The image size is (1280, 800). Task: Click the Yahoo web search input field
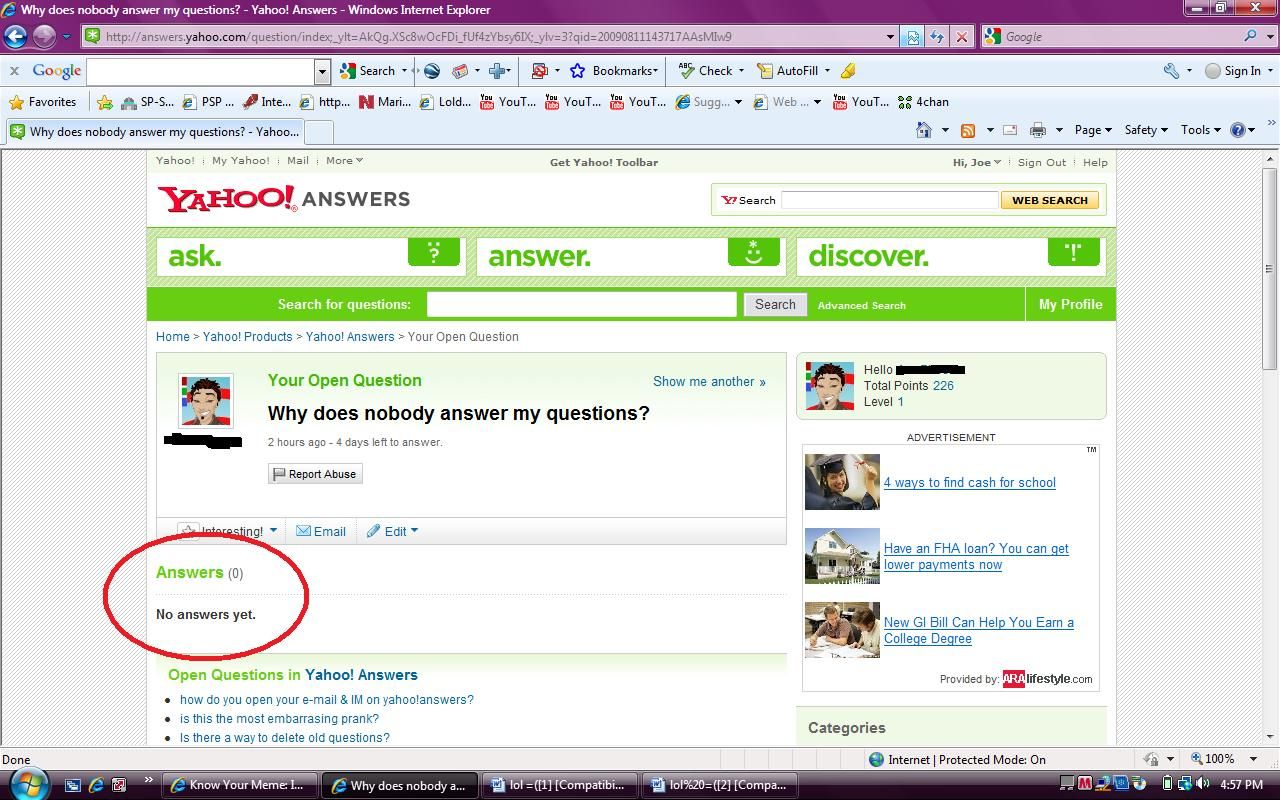click(889, 200)
